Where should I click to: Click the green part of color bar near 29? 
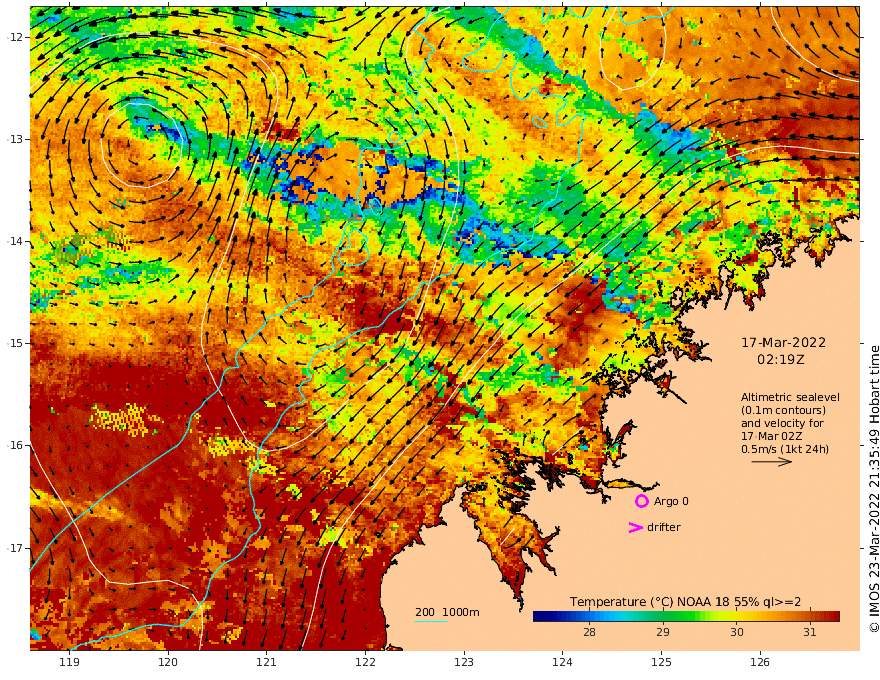click(663, 617)
